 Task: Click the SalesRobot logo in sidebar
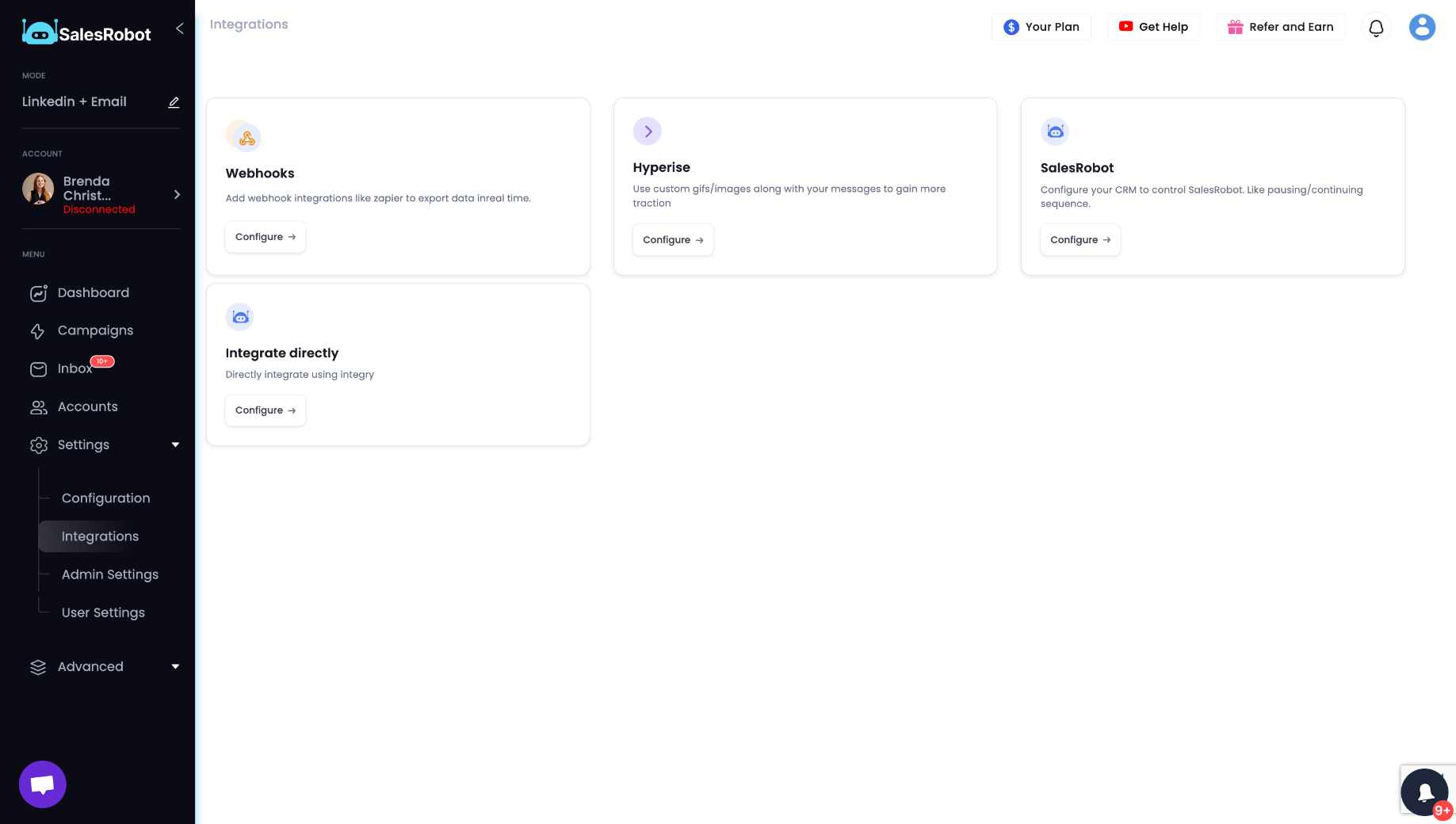(86, 32)
